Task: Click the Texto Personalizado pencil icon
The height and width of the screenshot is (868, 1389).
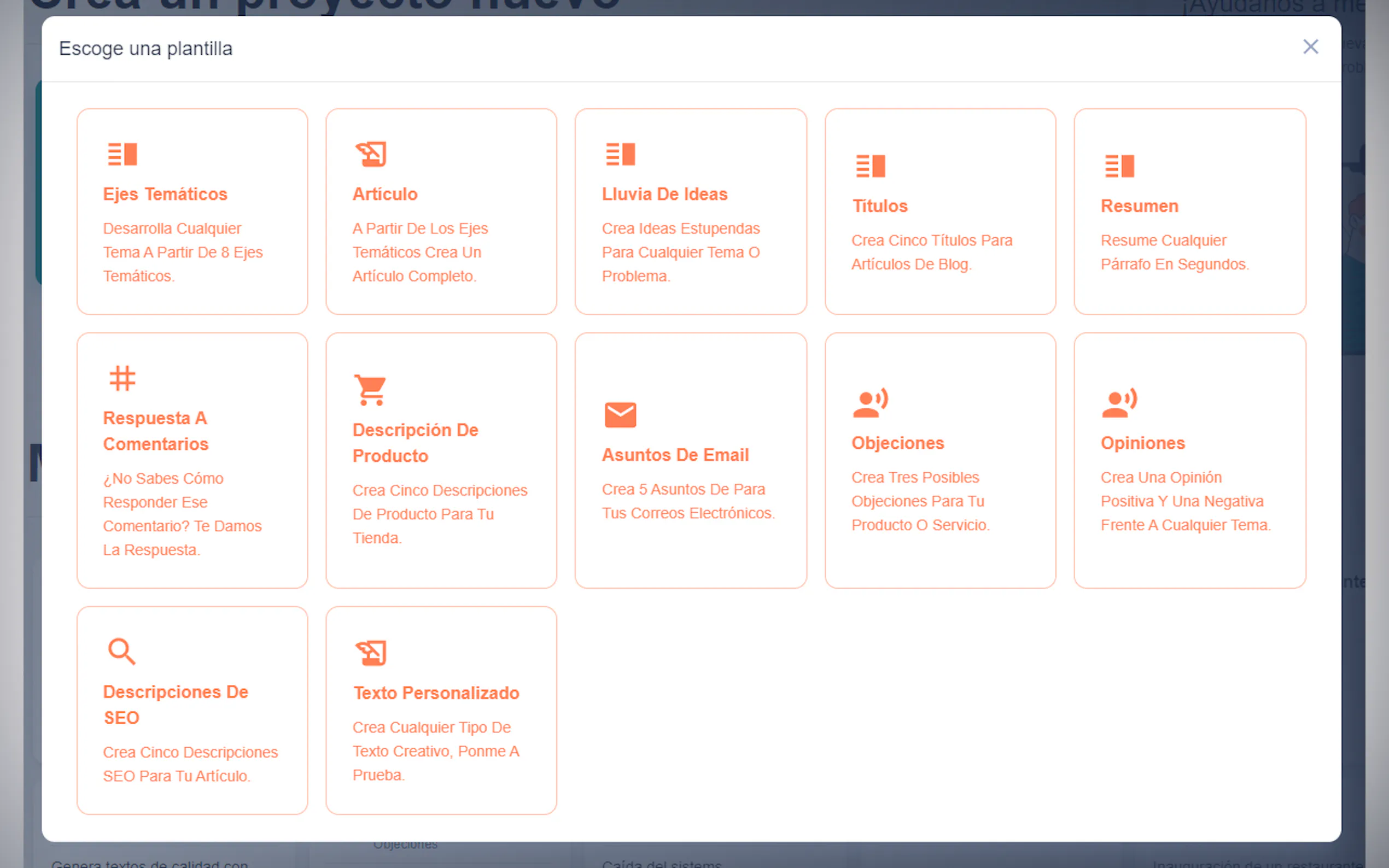Action: click(371, 653)
